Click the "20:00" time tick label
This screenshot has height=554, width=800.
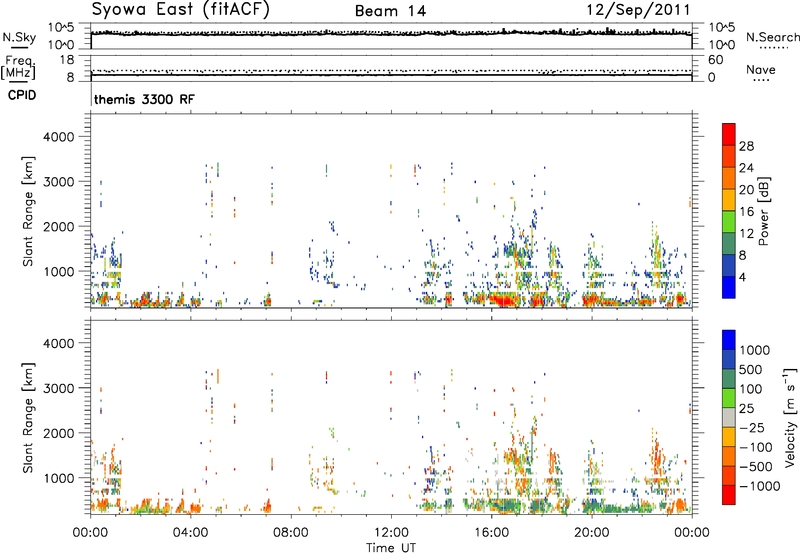(591, 533)
